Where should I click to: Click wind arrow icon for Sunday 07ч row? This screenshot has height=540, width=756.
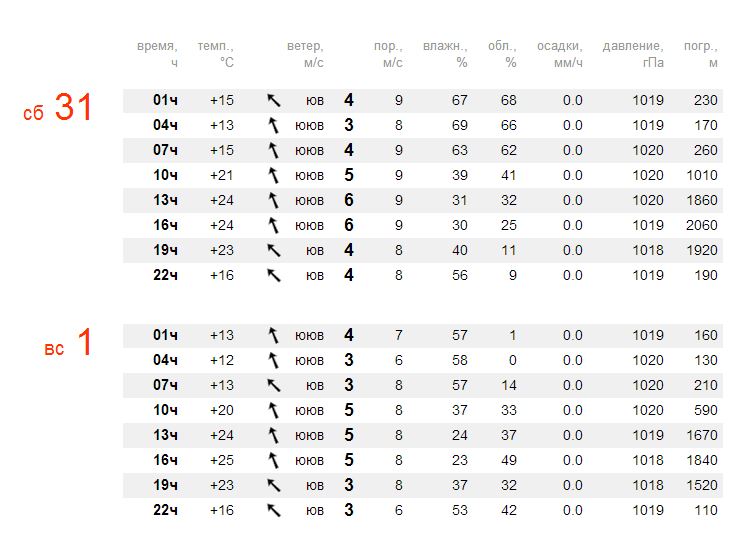274,385
